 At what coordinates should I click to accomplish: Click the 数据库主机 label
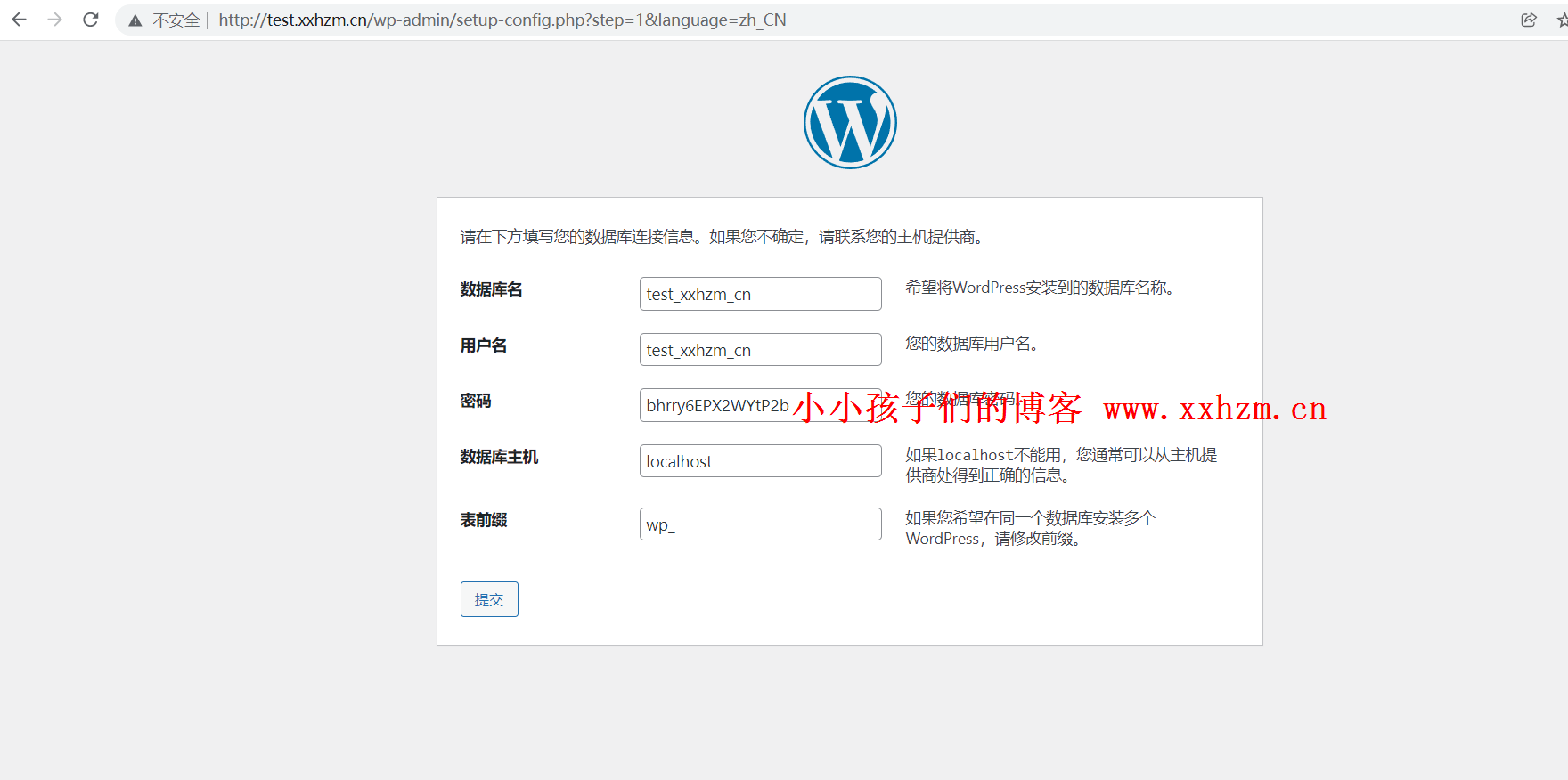tap(499, 457)
